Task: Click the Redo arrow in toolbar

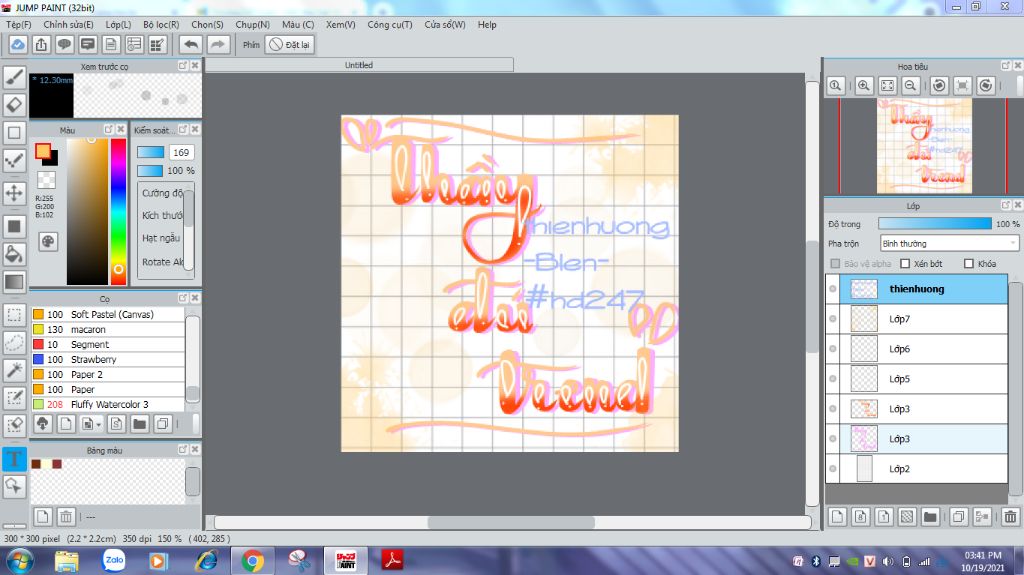Action: point(218,44)
